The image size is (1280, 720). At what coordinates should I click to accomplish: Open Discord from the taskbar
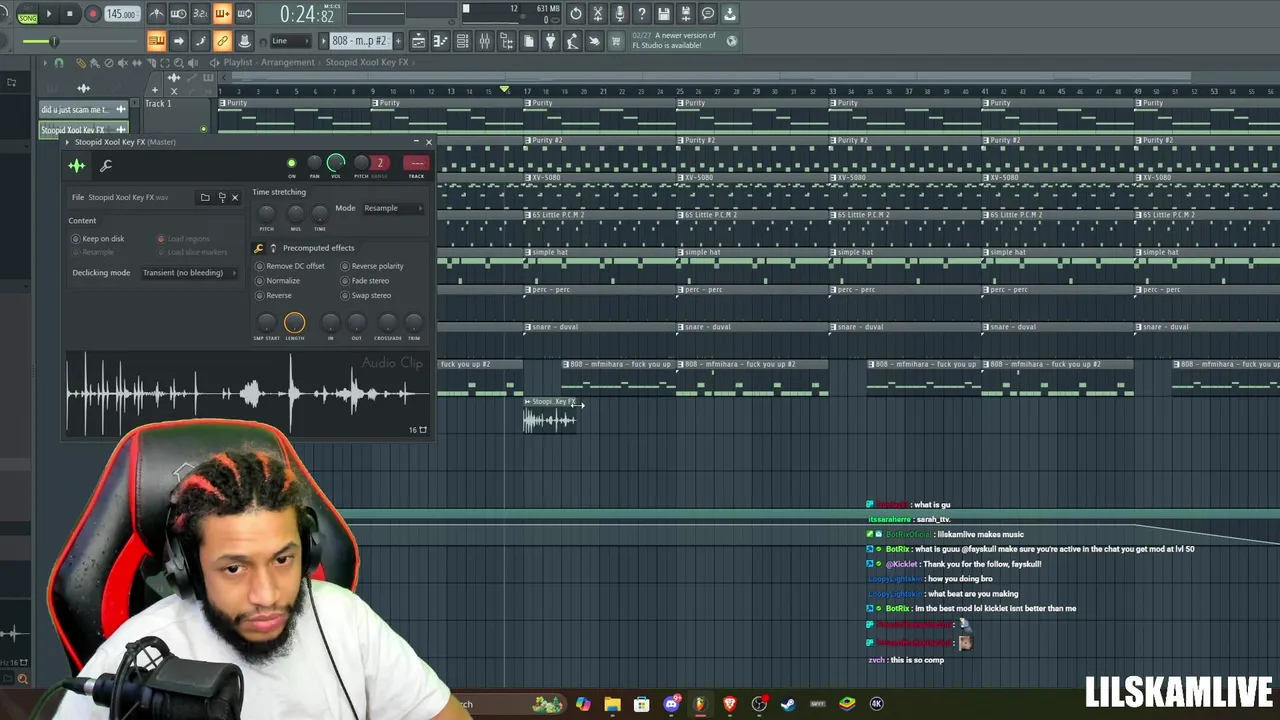[x=671, y=704]
